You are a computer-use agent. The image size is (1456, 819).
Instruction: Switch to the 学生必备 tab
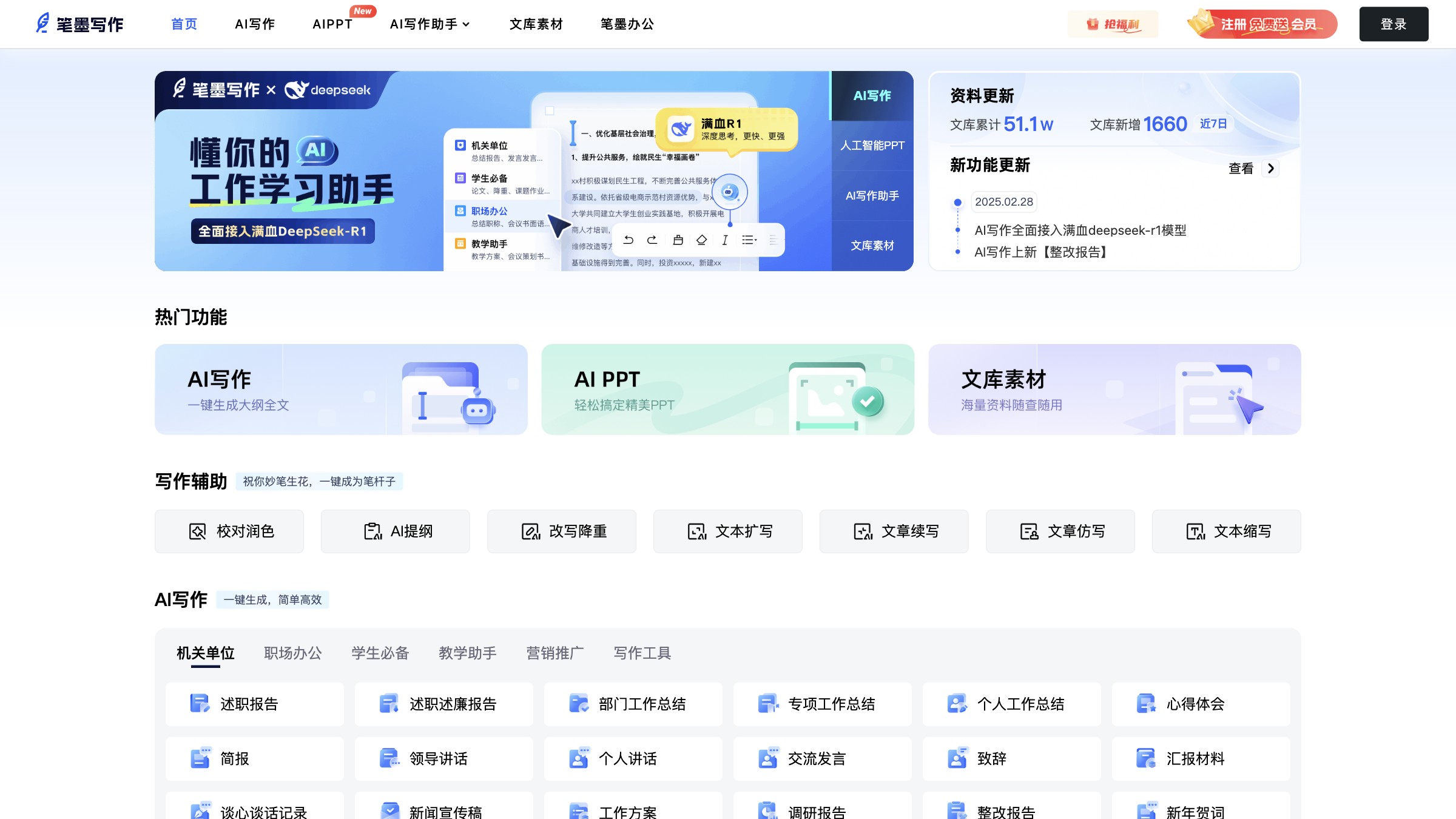(x=380, y=653)
